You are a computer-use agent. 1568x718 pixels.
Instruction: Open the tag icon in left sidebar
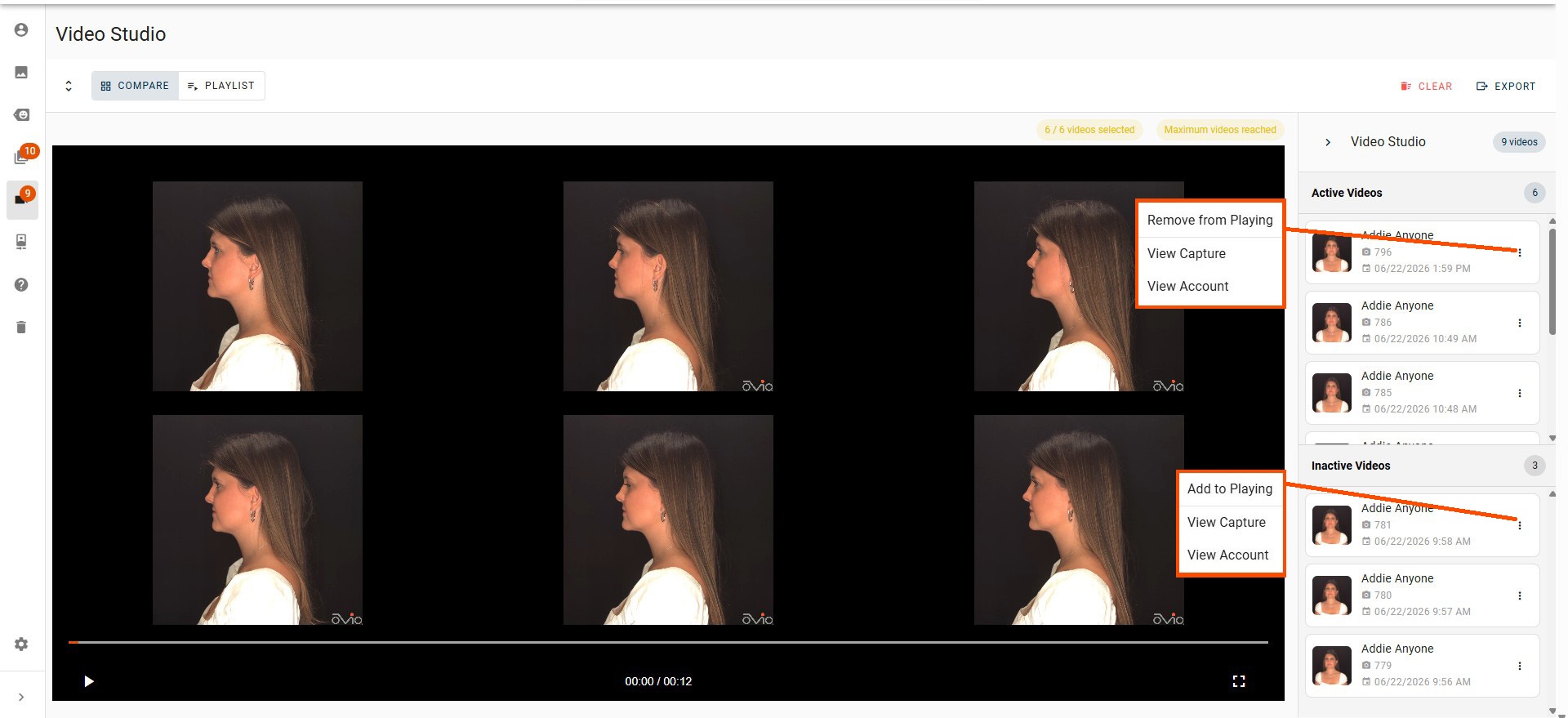(x=21, y=115)
